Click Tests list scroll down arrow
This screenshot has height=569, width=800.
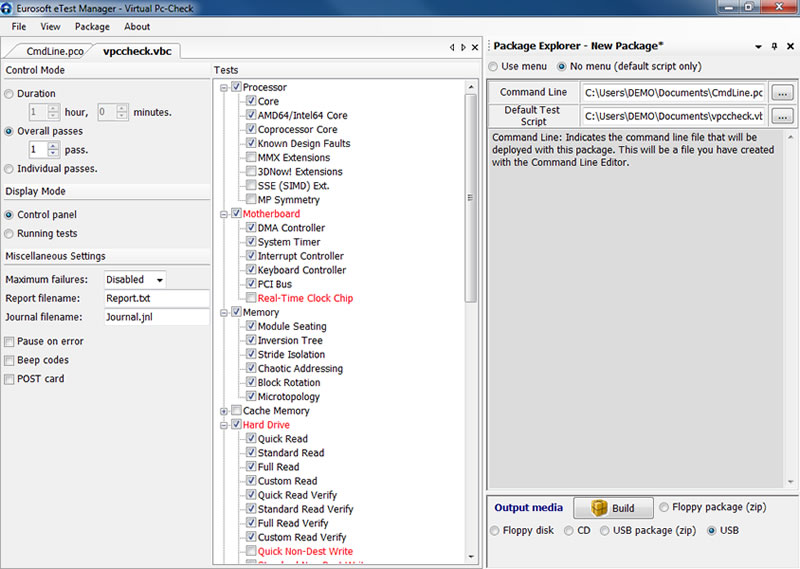click(x=470, y=557)
